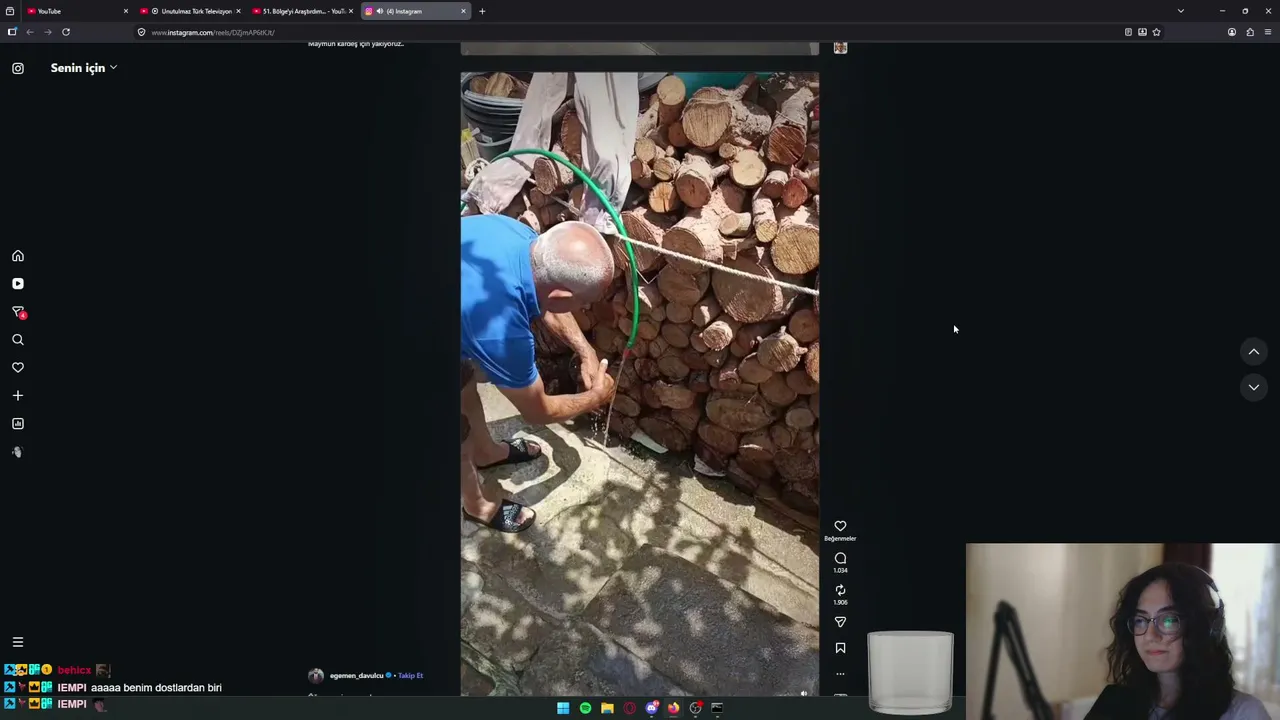Open the reel comments

tap(840, 558)
